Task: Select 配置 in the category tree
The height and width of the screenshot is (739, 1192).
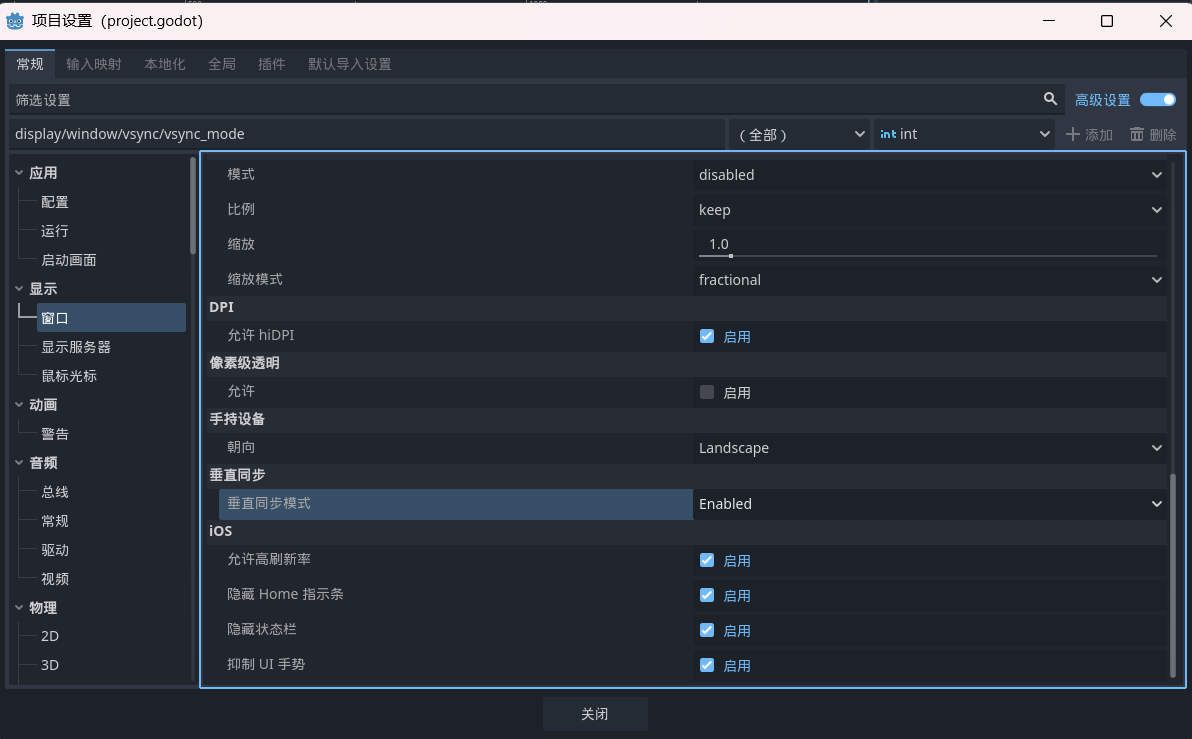Action: [x=55, y=202]
